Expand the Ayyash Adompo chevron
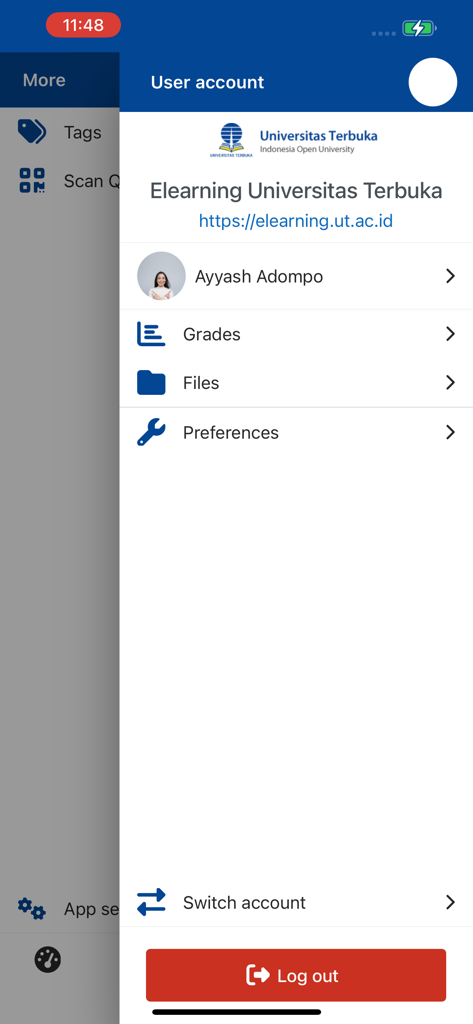This screenshot has width=473, height=1024. [x=450, y=276]
